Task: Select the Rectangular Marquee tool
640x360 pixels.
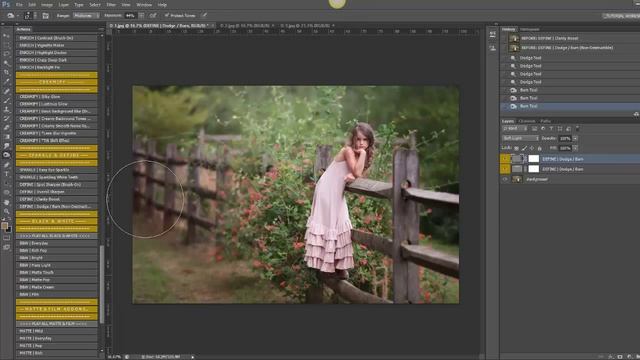Action: pos(7,45)
